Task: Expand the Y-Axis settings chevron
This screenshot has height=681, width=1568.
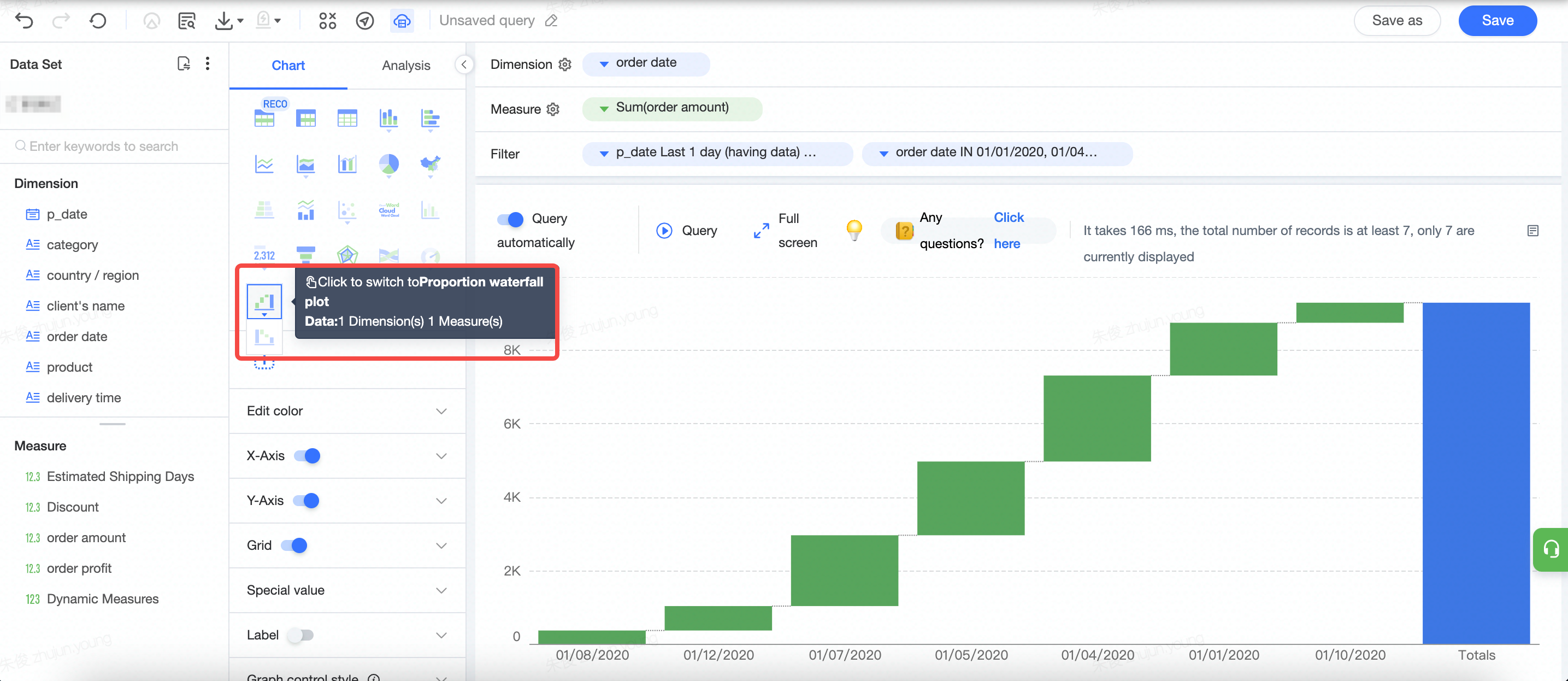Action: coord(441,500)
